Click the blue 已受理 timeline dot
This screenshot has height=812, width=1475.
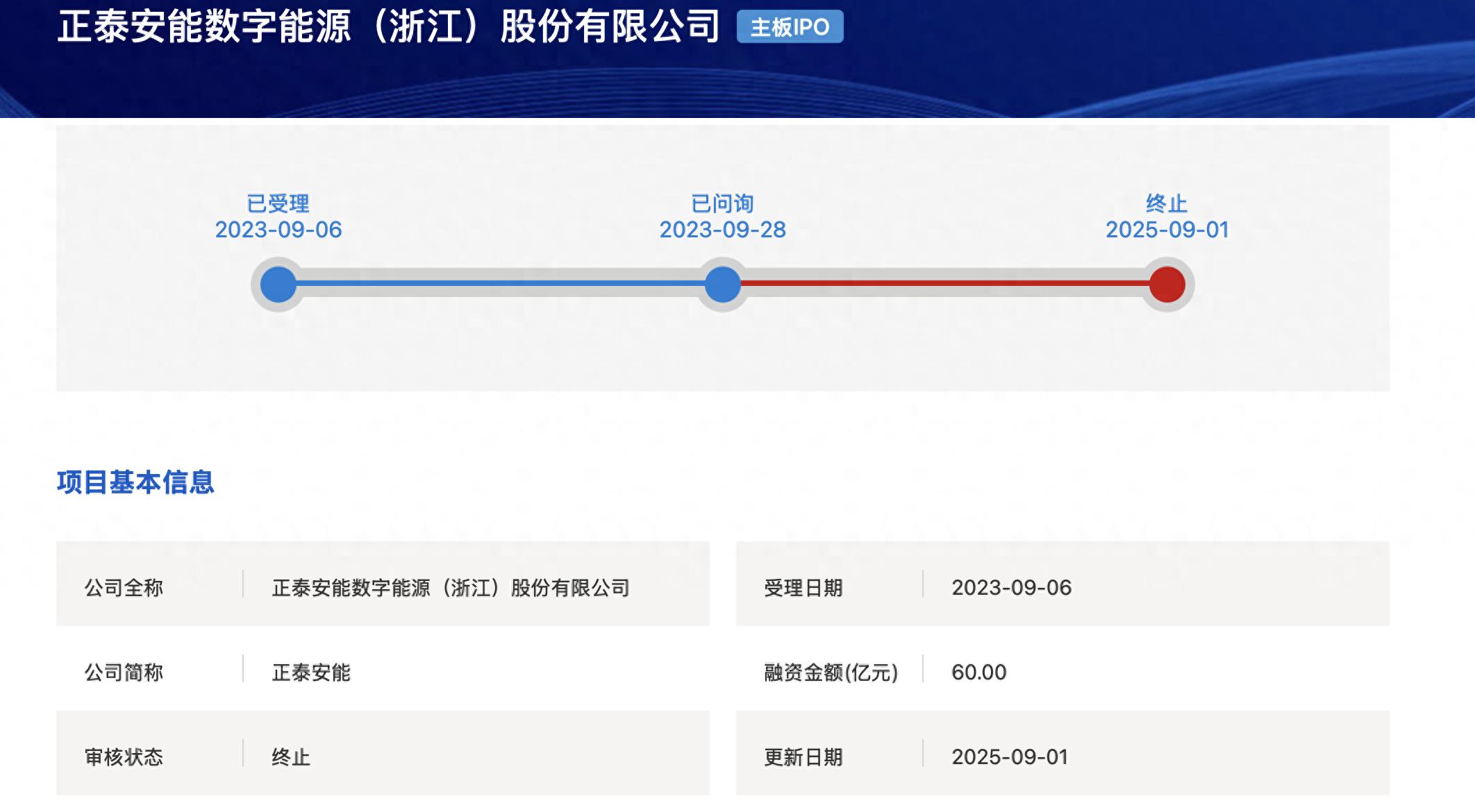click(x=278, y=285)
